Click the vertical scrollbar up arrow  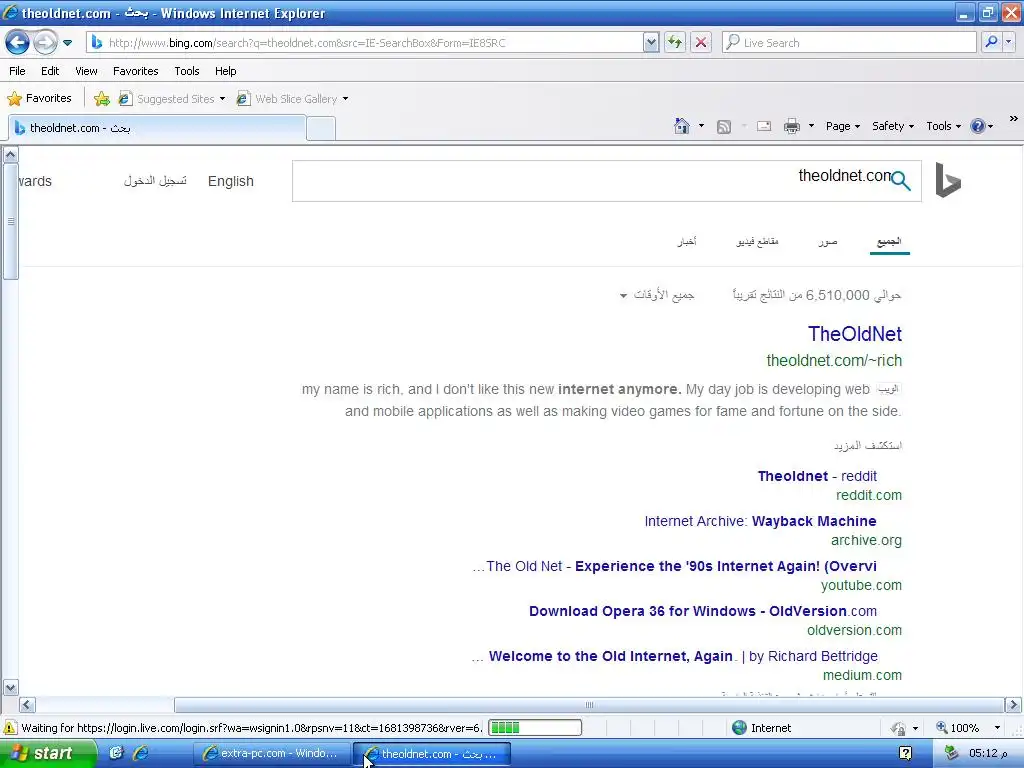(x=10, y=155)
